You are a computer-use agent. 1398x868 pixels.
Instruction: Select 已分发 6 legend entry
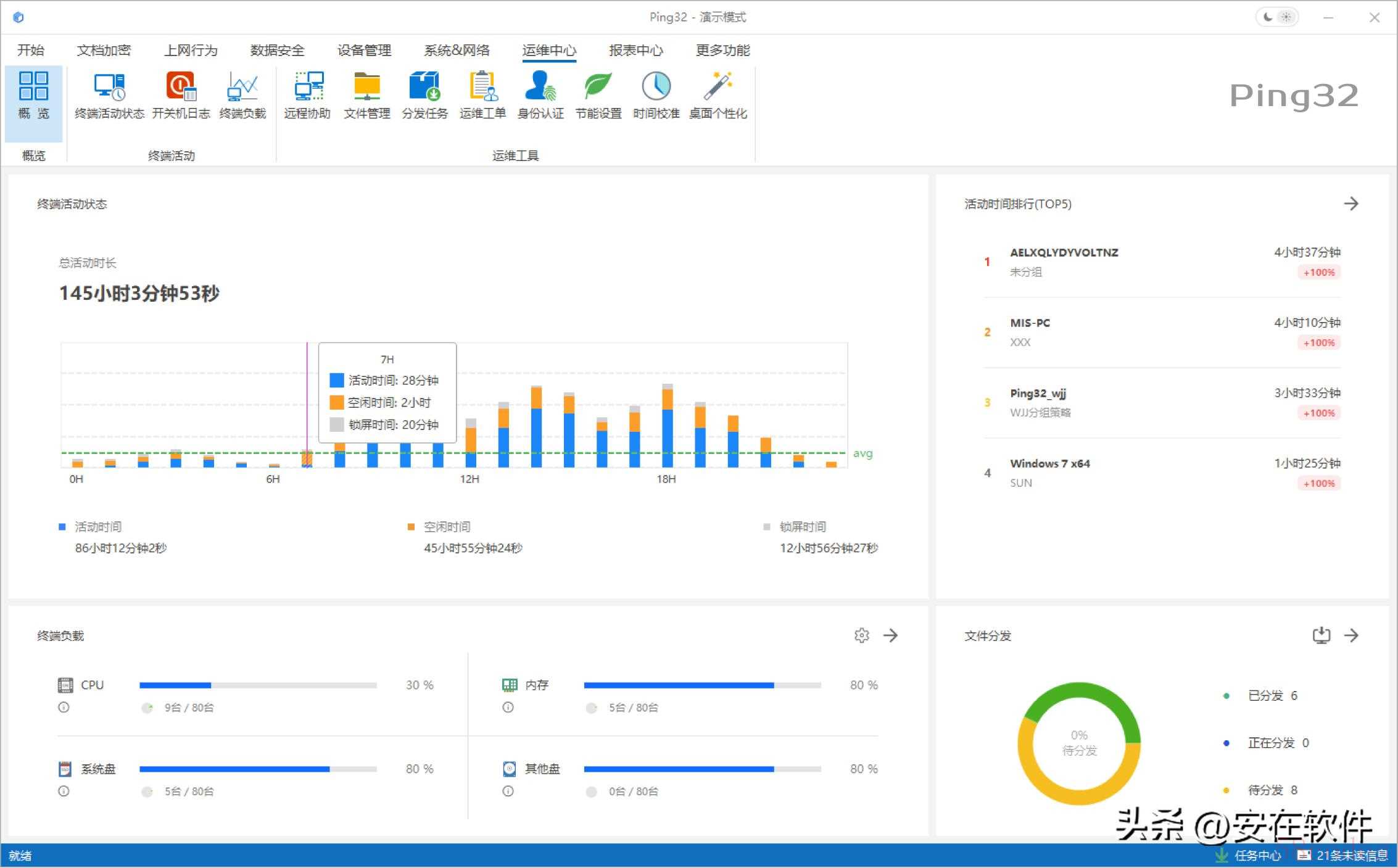(x=1260, y=695)
